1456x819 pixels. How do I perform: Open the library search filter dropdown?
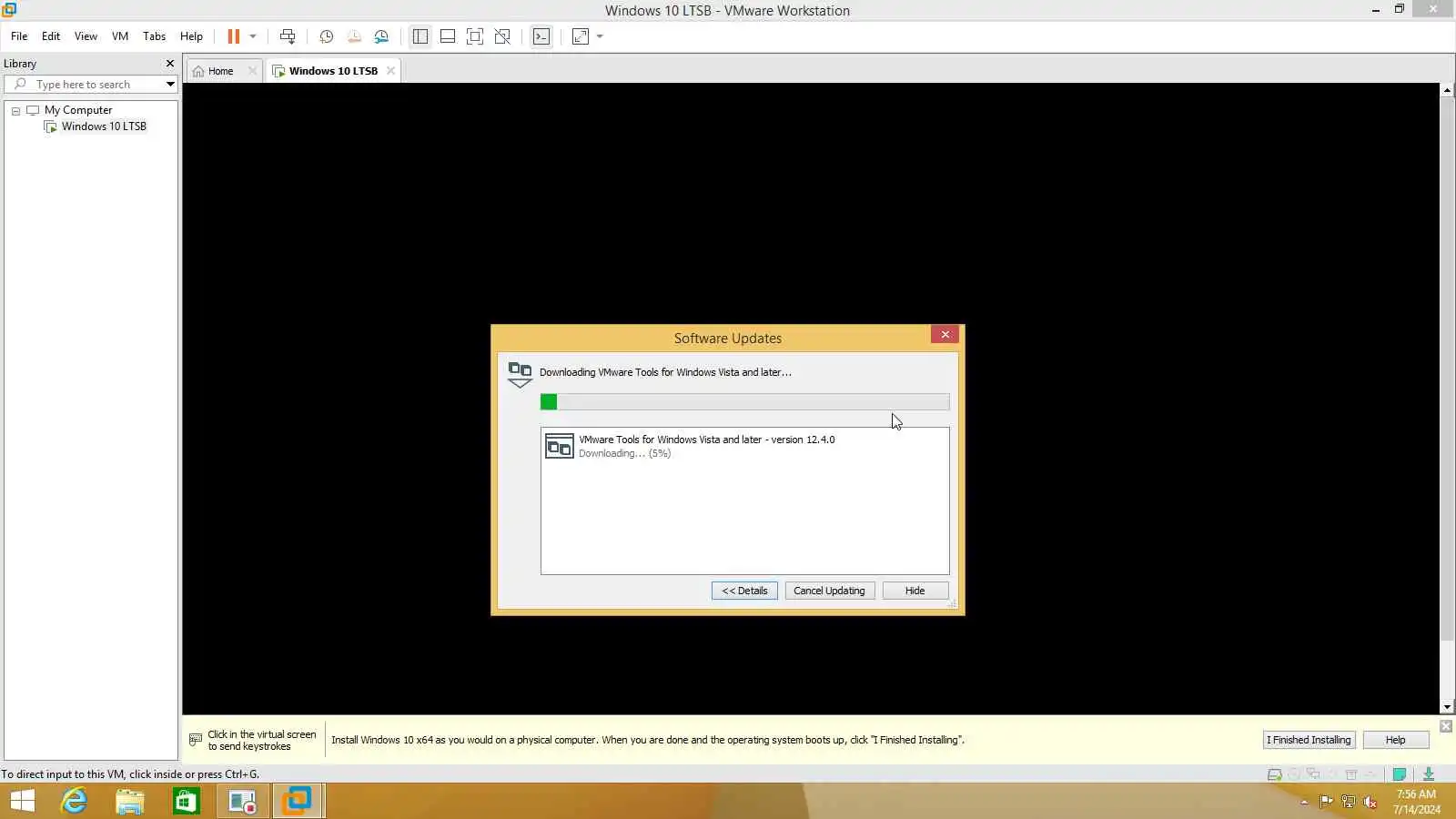[x=170, y=85]
